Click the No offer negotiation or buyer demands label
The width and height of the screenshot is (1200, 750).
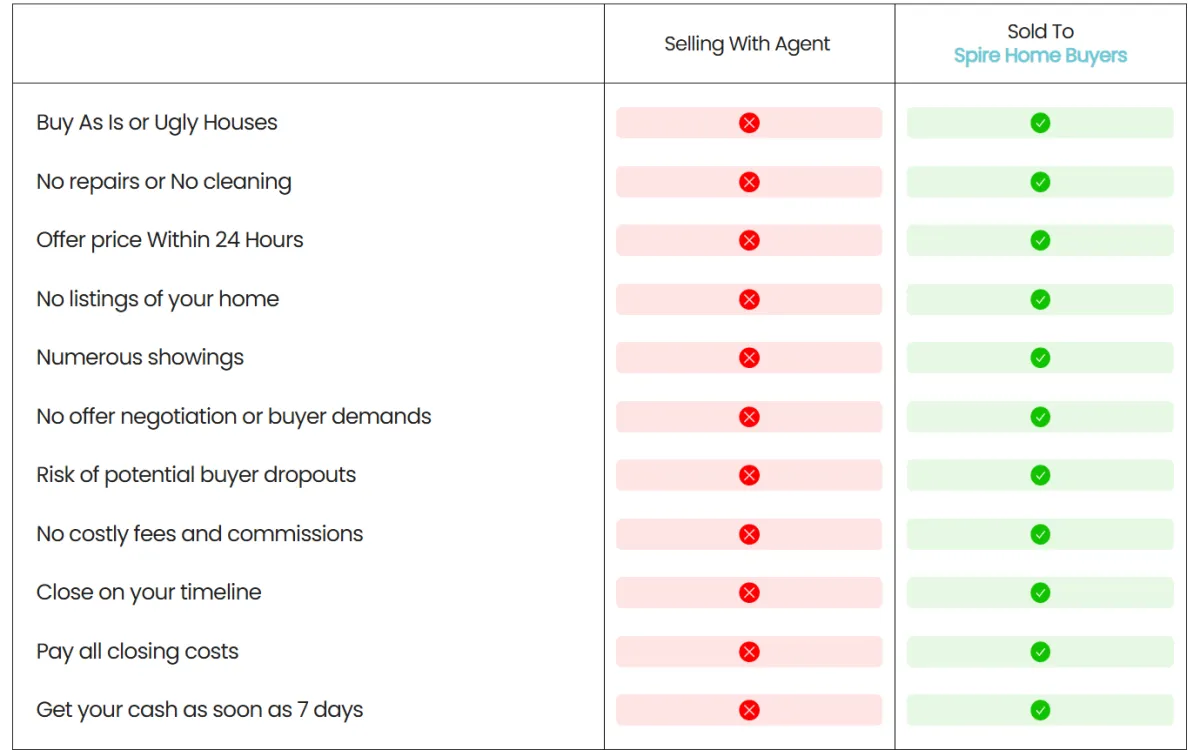(x=234, y=416)
